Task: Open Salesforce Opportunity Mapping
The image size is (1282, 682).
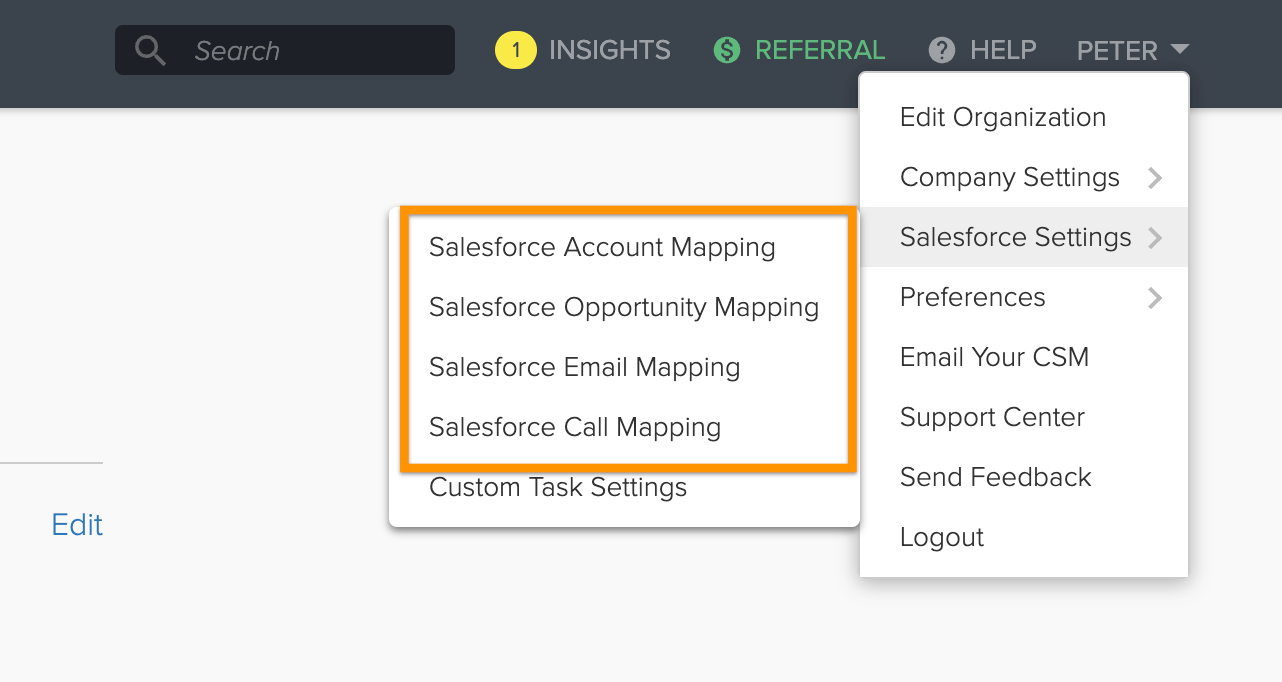Action: [624, 307]
